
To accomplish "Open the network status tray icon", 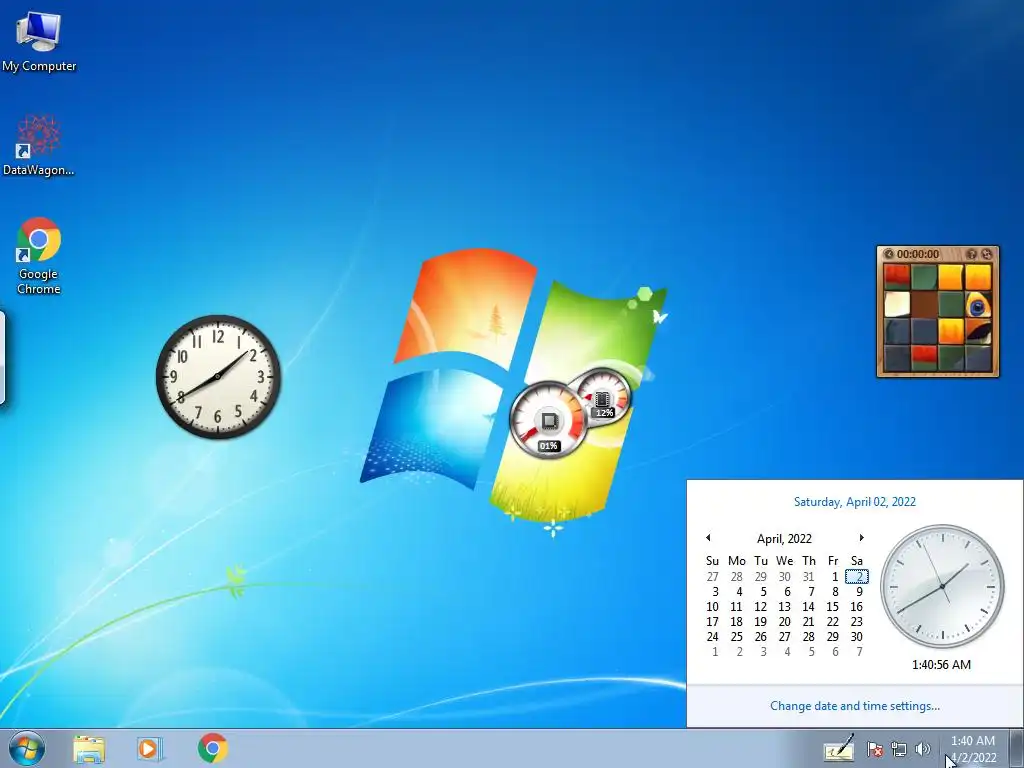I will click(899, 749).
